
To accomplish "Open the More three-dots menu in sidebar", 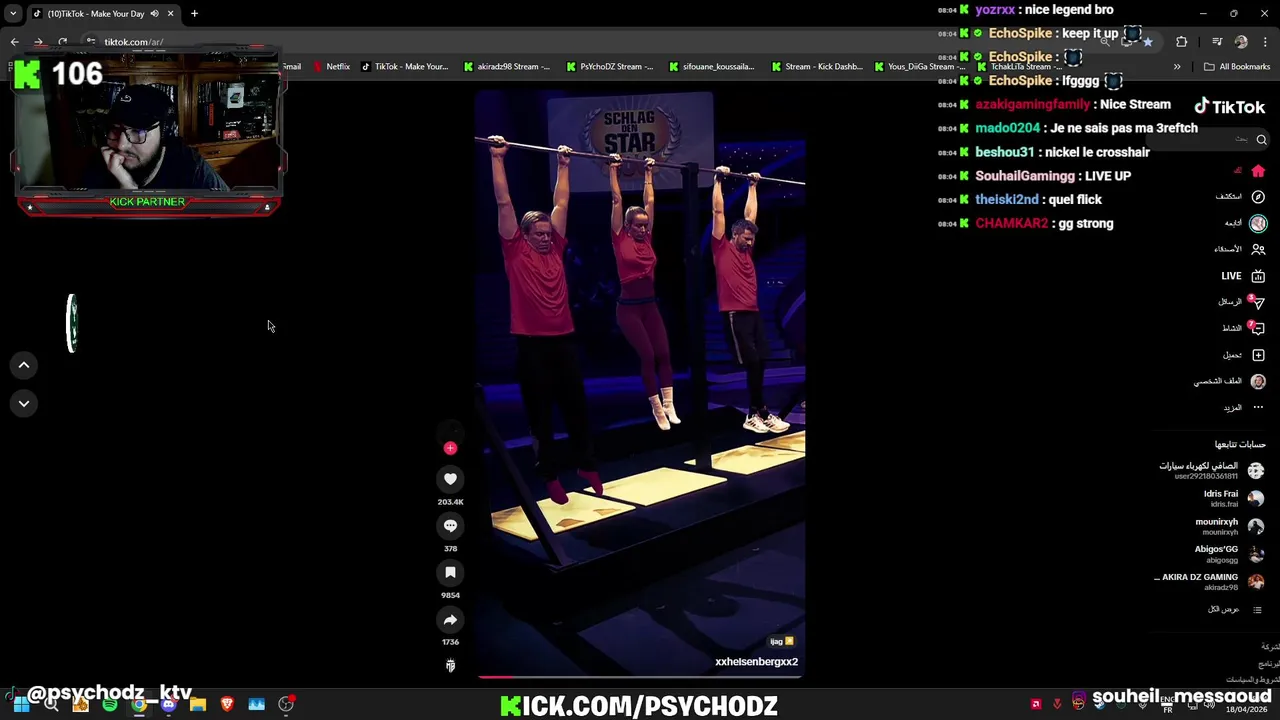I will [x=1258, y=407].
